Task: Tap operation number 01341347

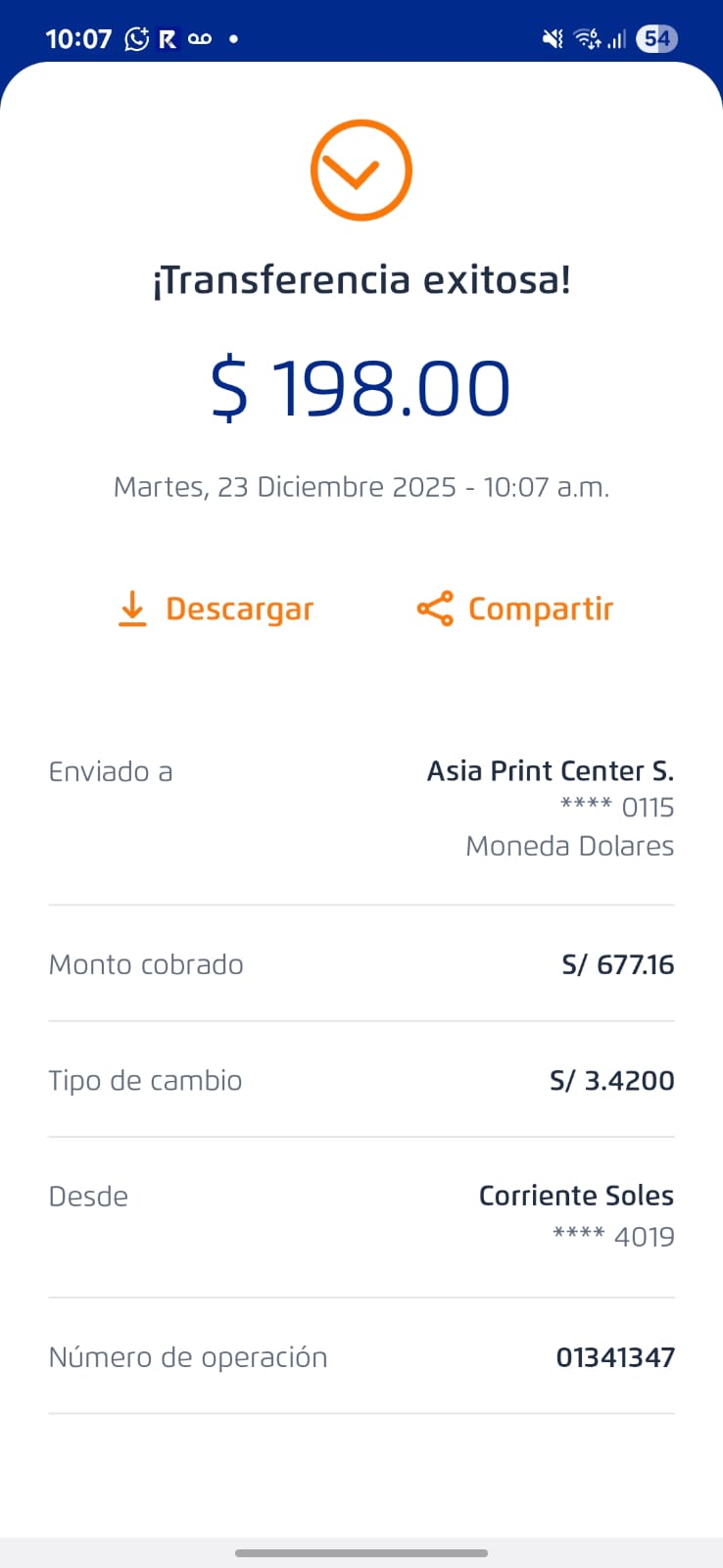Action: [x=615, y=1358]
